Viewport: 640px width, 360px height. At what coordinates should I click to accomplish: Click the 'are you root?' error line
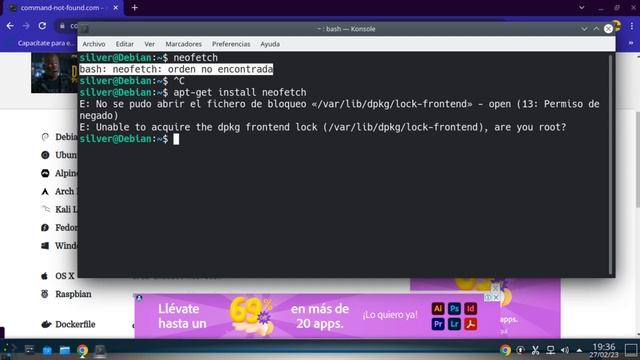[x=322, y=127]
